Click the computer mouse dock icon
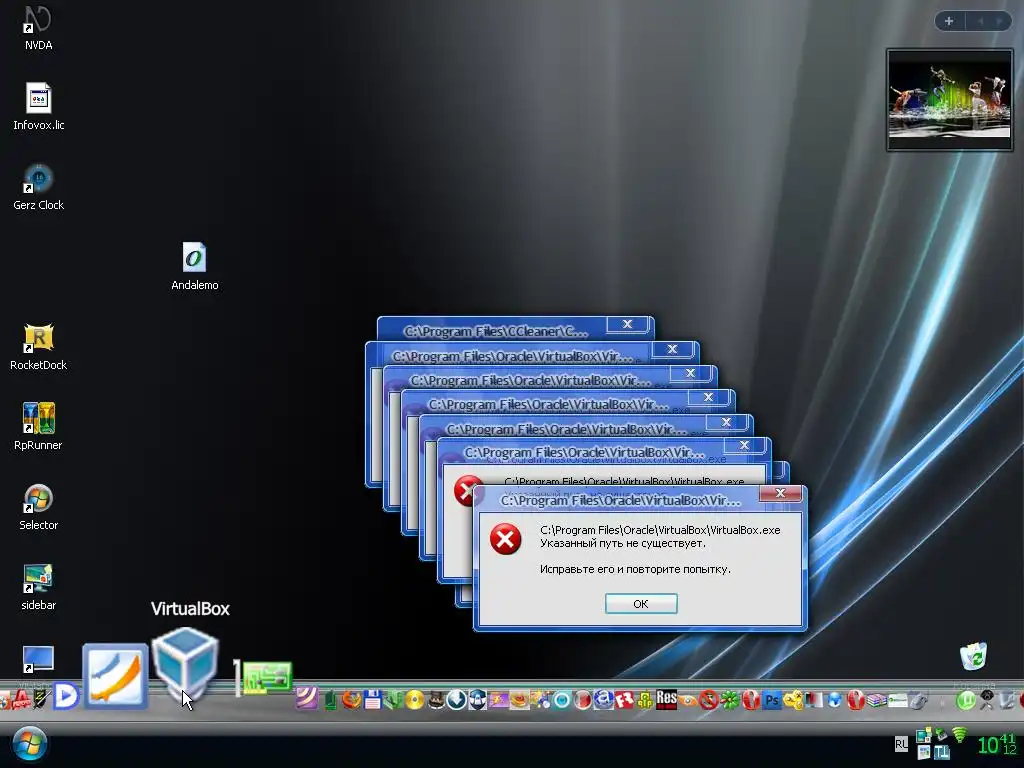The height and width of the screenshot is (768, 1024). point(919,701)
